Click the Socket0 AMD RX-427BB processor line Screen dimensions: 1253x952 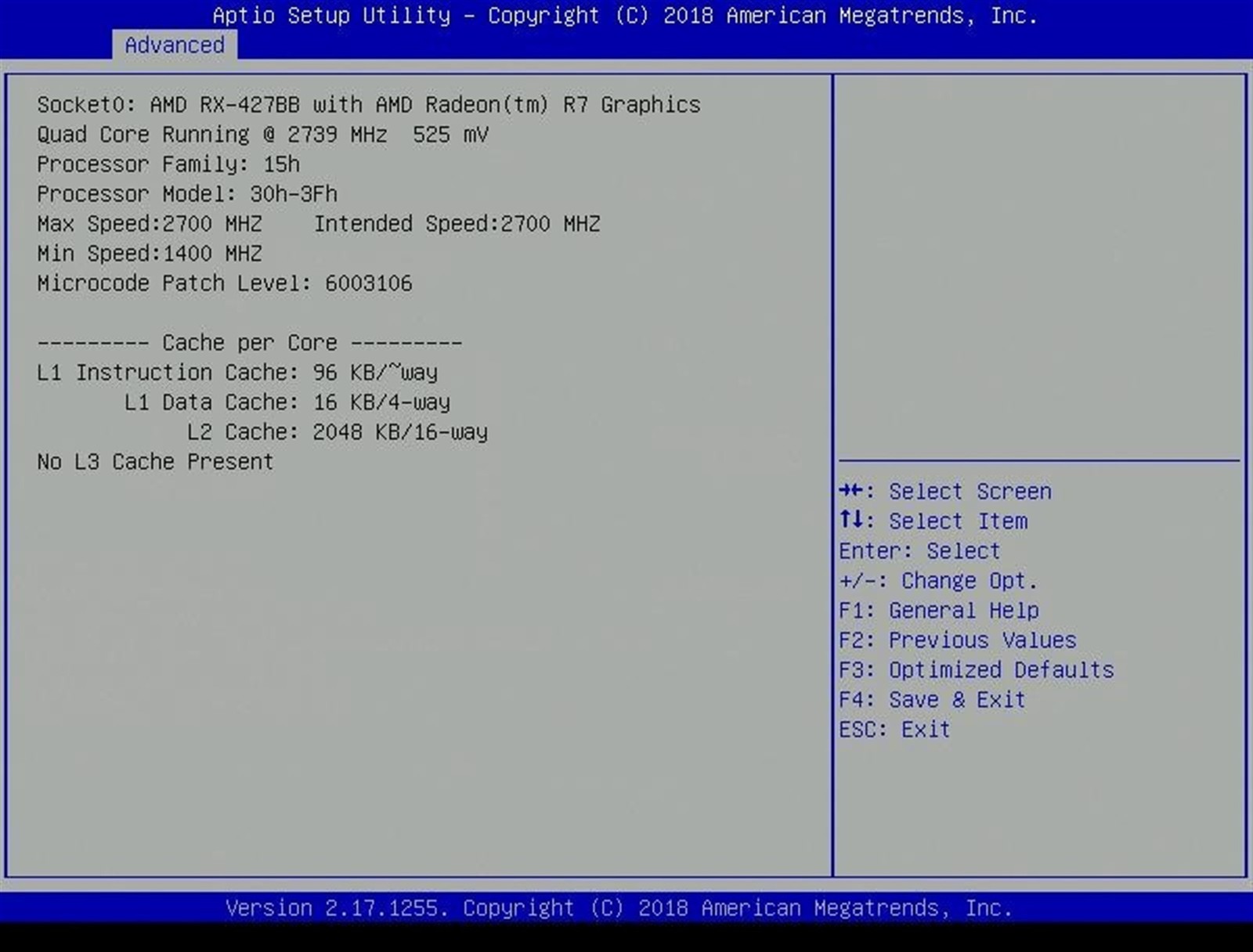pos(369,104)
